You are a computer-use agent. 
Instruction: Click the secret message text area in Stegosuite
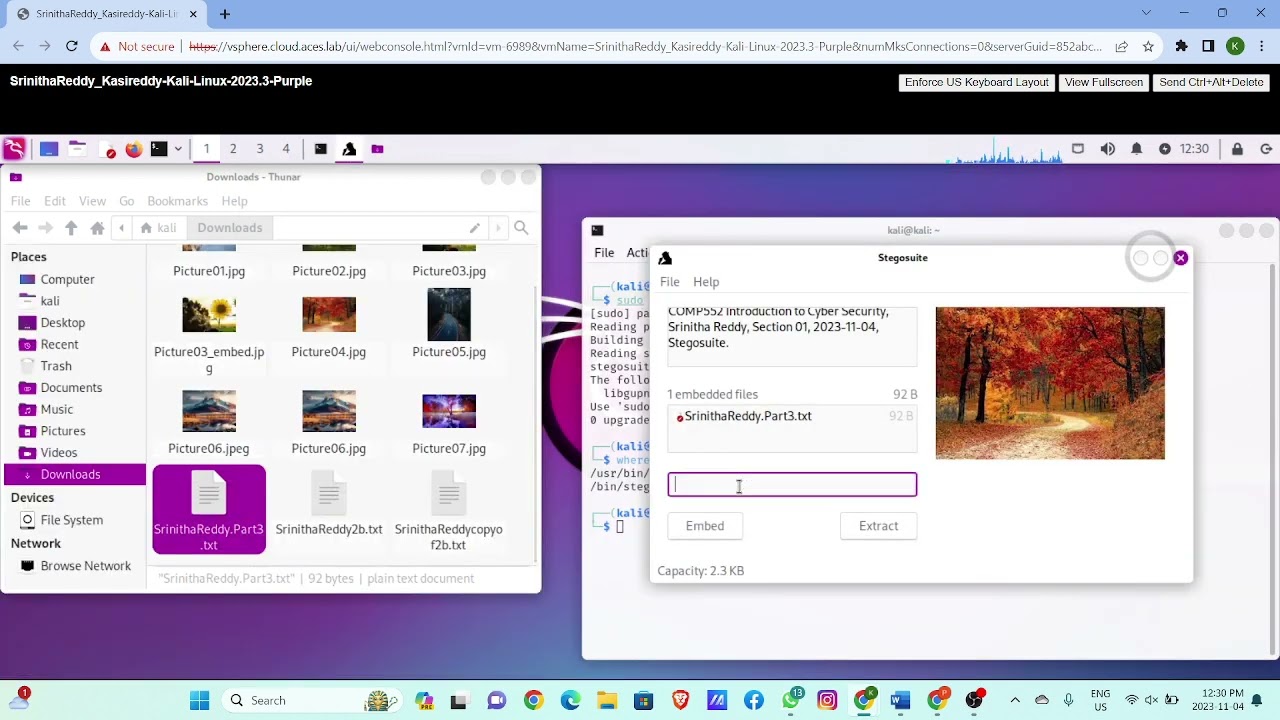(x=792, y=336)
